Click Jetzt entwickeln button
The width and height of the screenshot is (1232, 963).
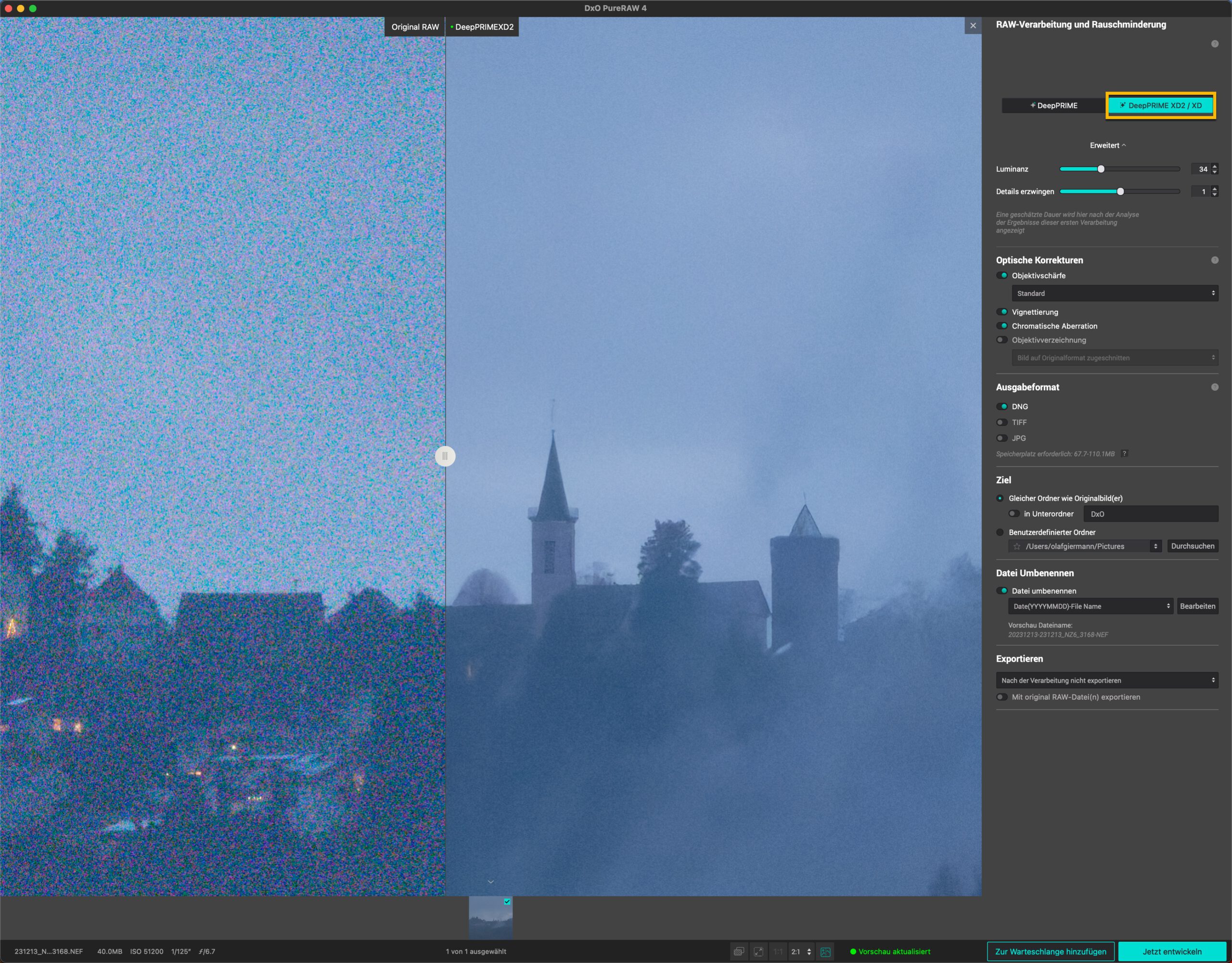pos(1172,952)
